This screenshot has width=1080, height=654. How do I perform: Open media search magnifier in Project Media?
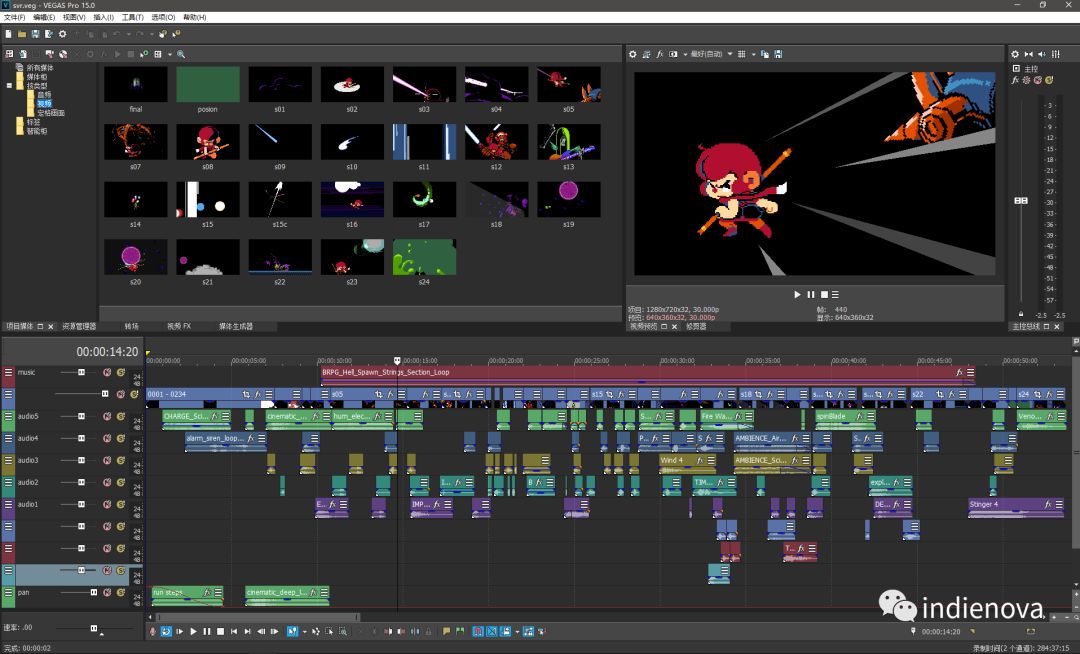(x=181, y=54)
